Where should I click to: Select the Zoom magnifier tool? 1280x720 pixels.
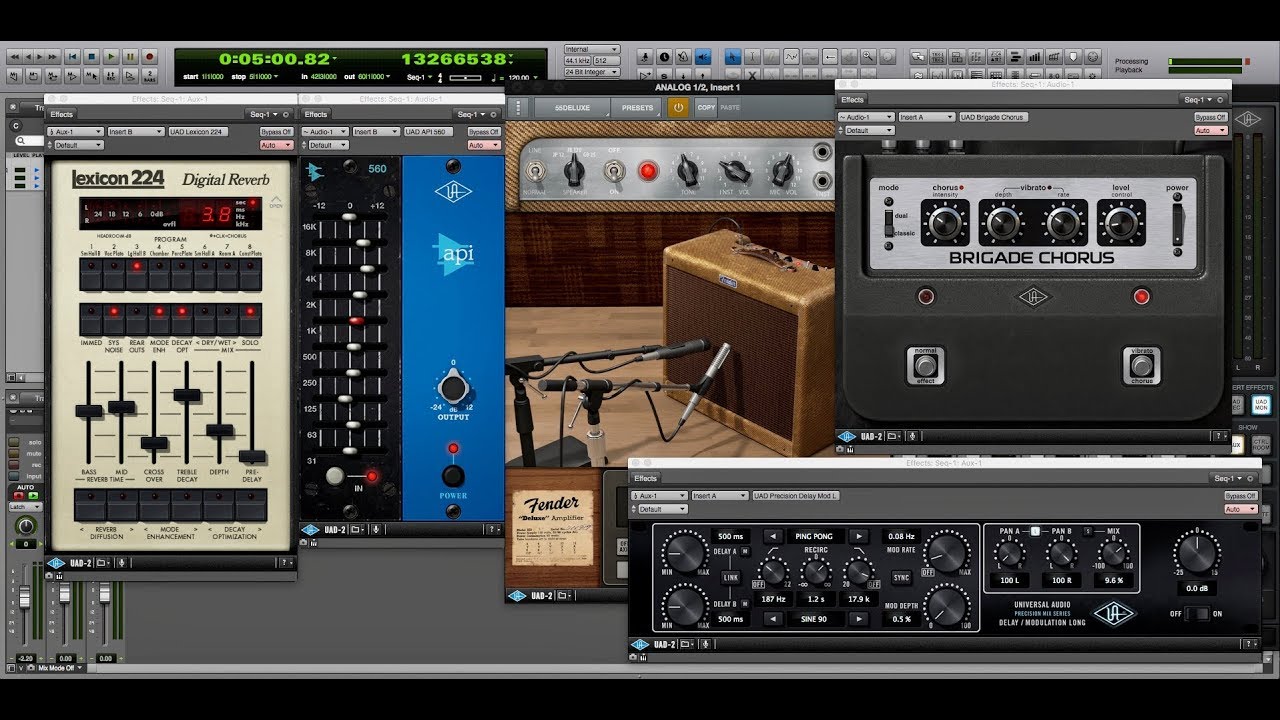tap(867, 57)
